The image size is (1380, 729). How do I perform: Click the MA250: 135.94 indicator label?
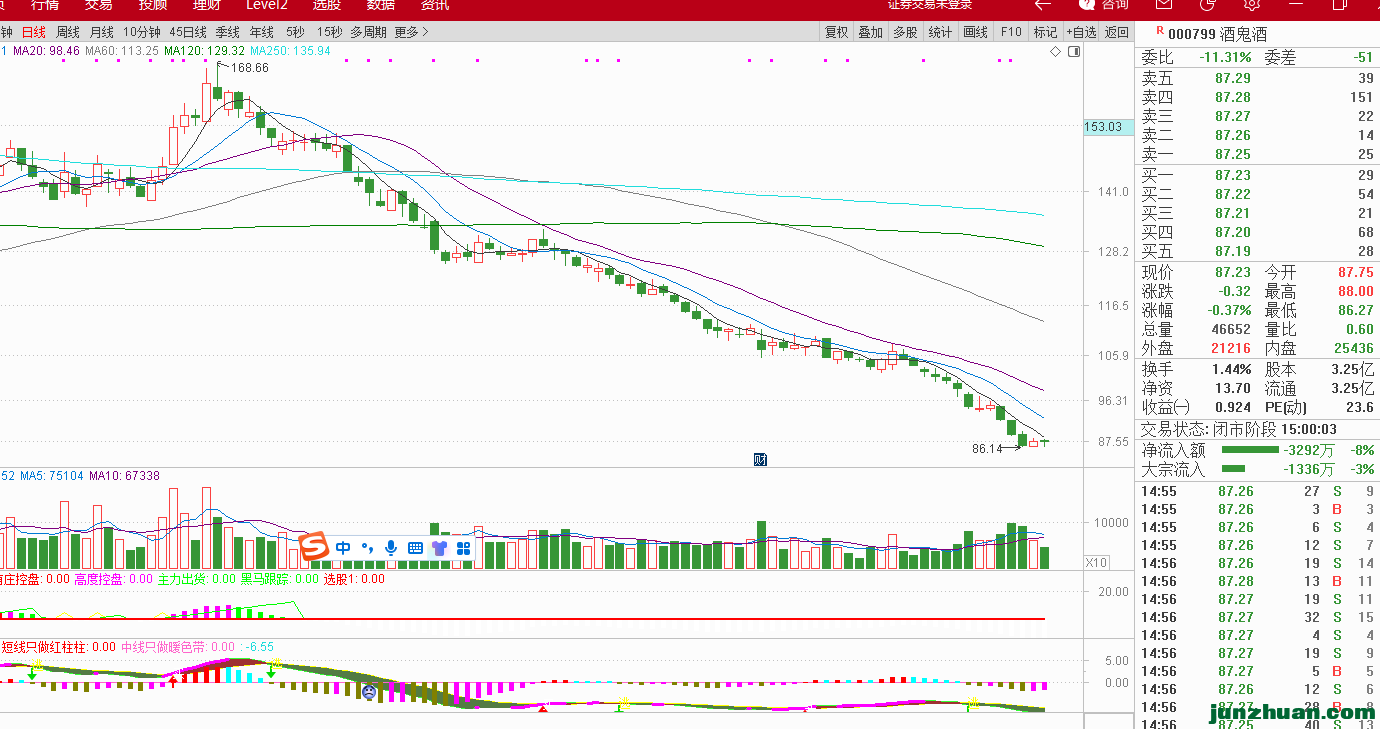(x=290, y=50)
